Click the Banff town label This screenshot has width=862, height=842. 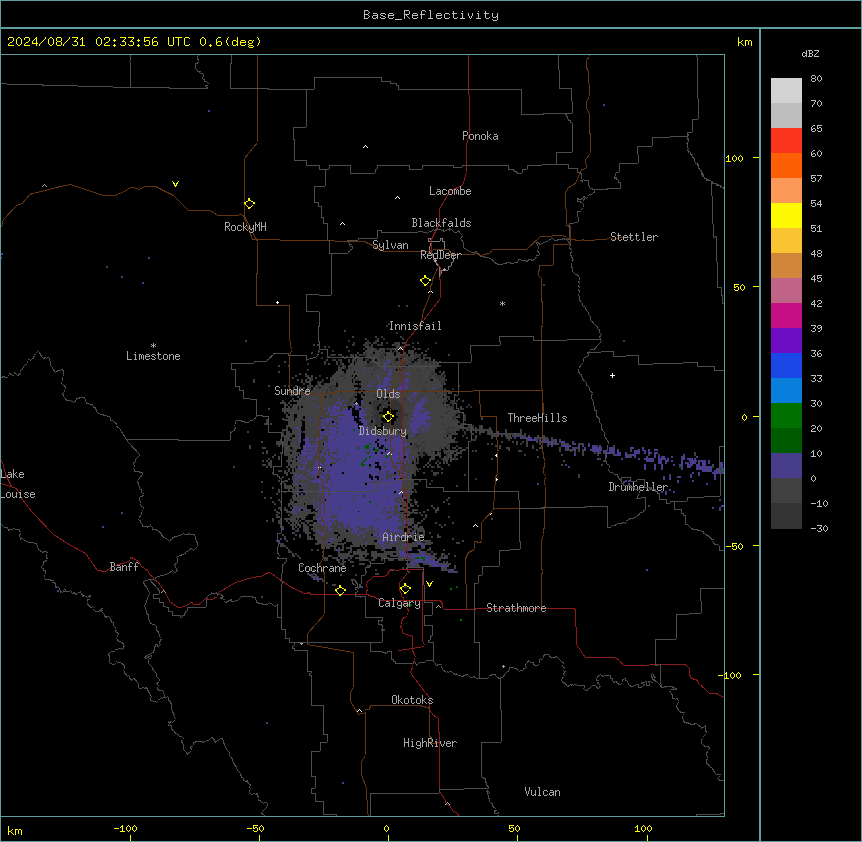tap(124, 567)
